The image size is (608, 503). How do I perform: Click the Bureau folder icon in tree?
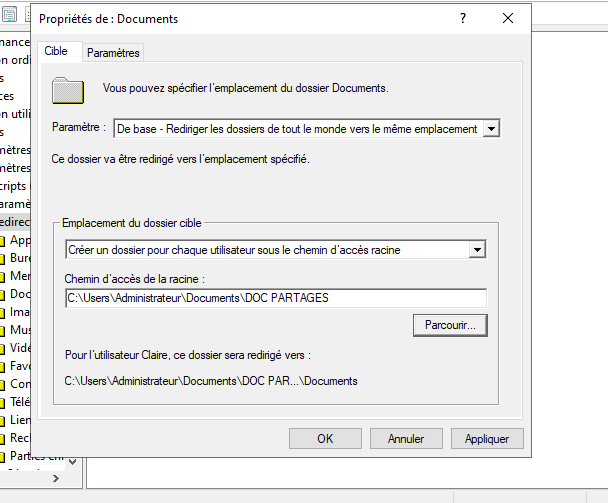click(x=3, y=258)
